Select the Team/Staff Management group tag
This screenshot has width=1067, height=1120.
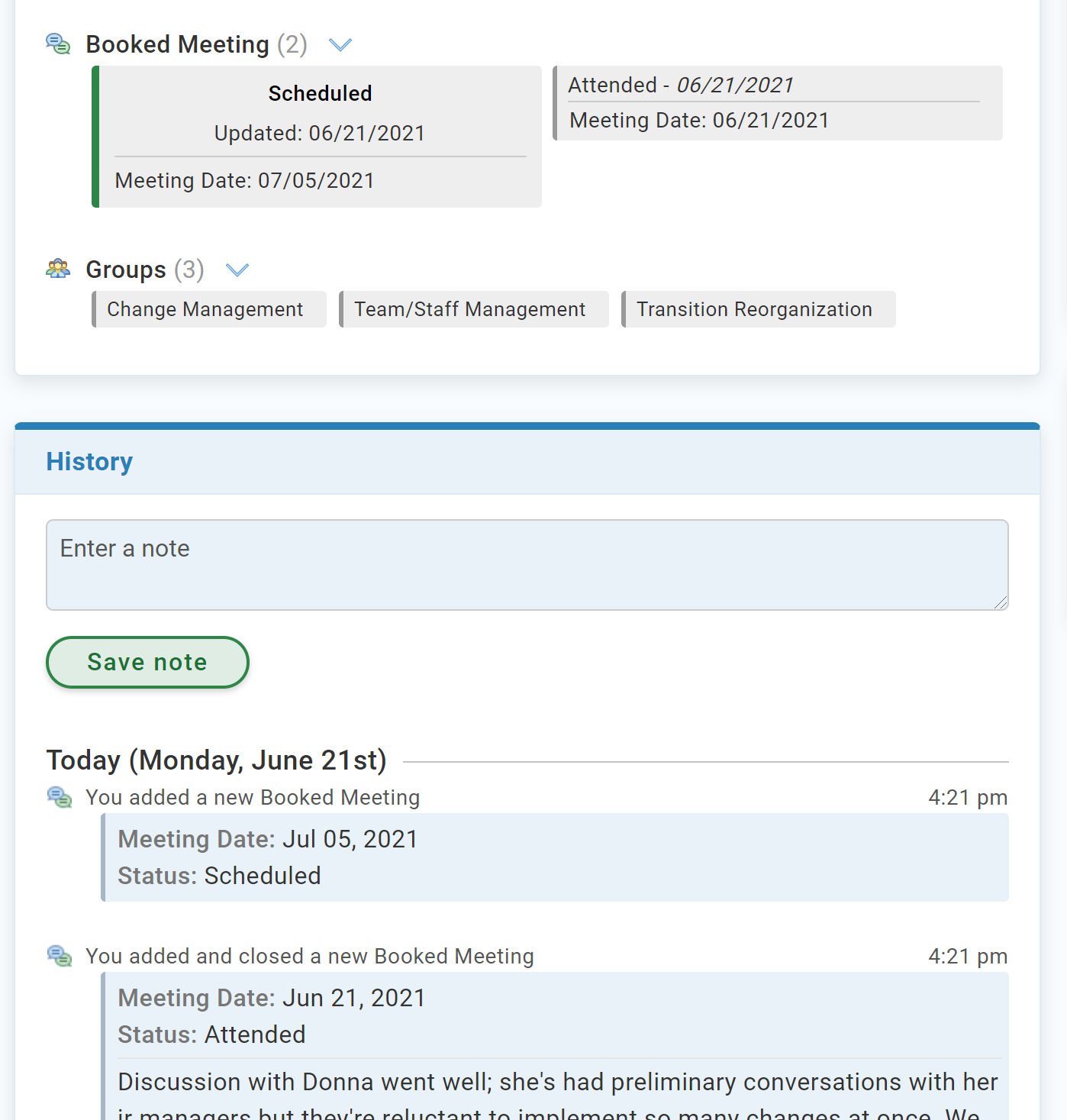click(470, 309)
